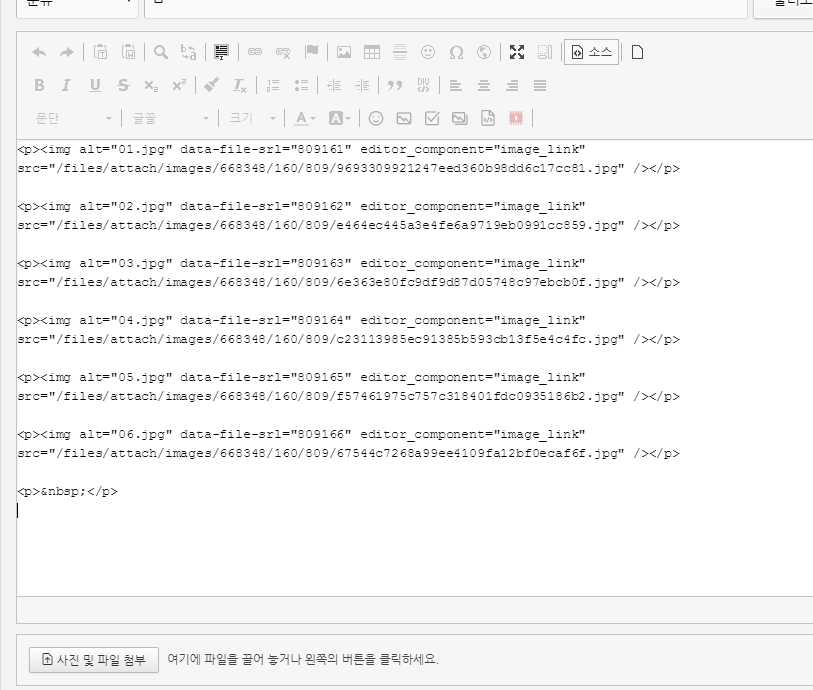The width and height of the screenshot is (813, 690).
Task: Open the 글꼴 font dropdown
Action: [x=170, y=118]
